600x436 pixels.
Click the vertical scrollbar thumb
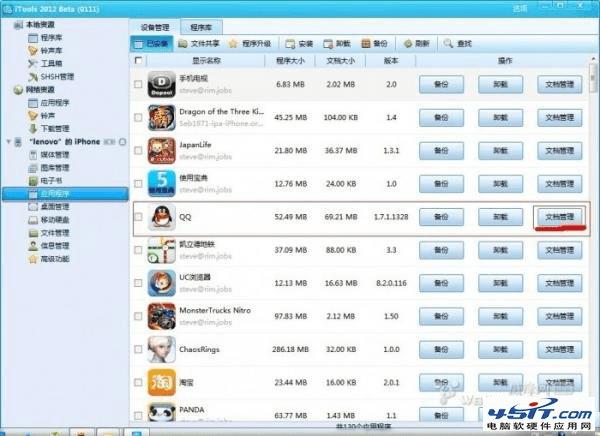pos(593,78)
